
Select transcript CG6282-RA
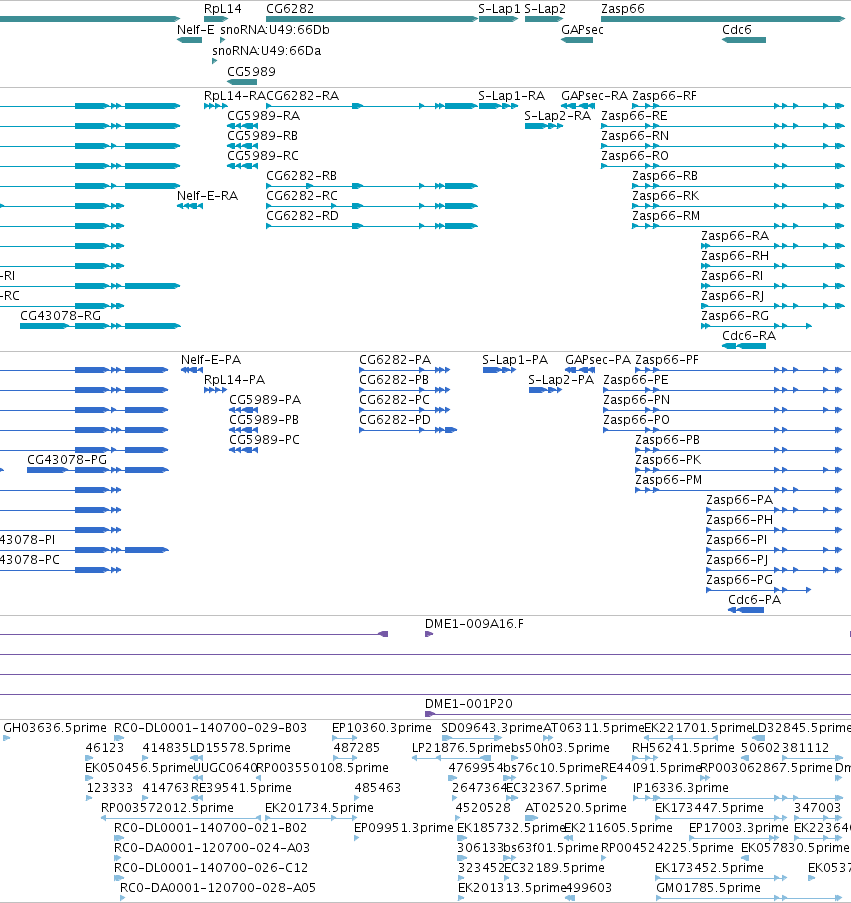(302, 96)
